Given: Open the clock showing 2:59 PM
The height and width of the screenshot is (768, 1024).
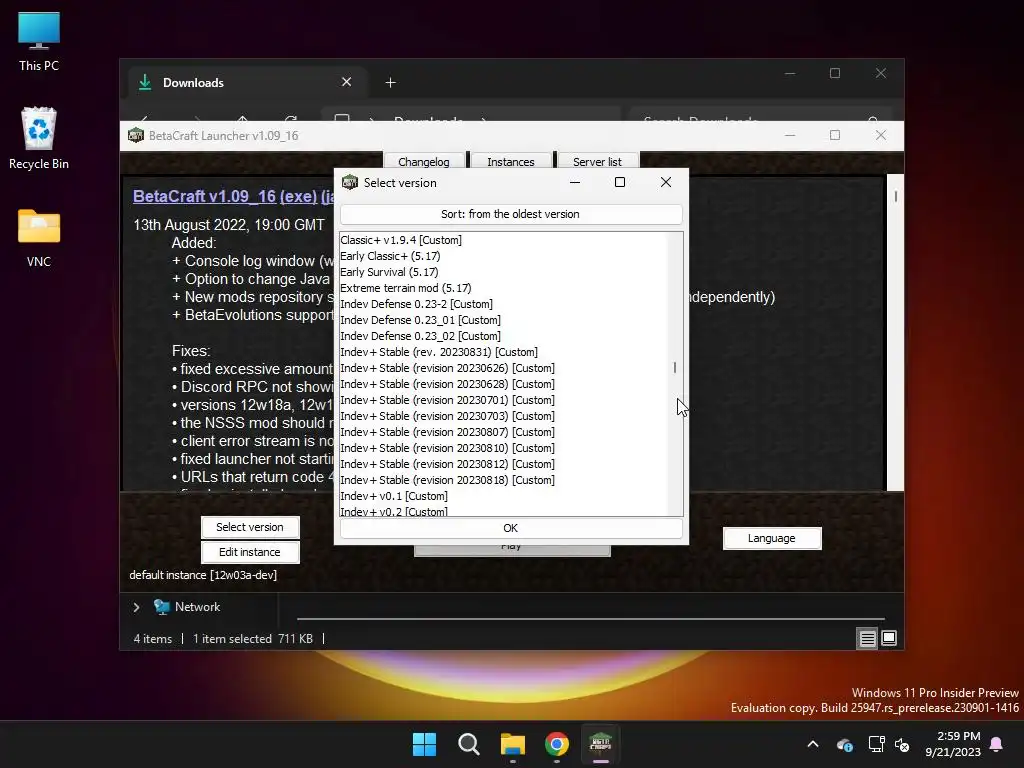Looking at the screenshot, I should pos(953,744).
